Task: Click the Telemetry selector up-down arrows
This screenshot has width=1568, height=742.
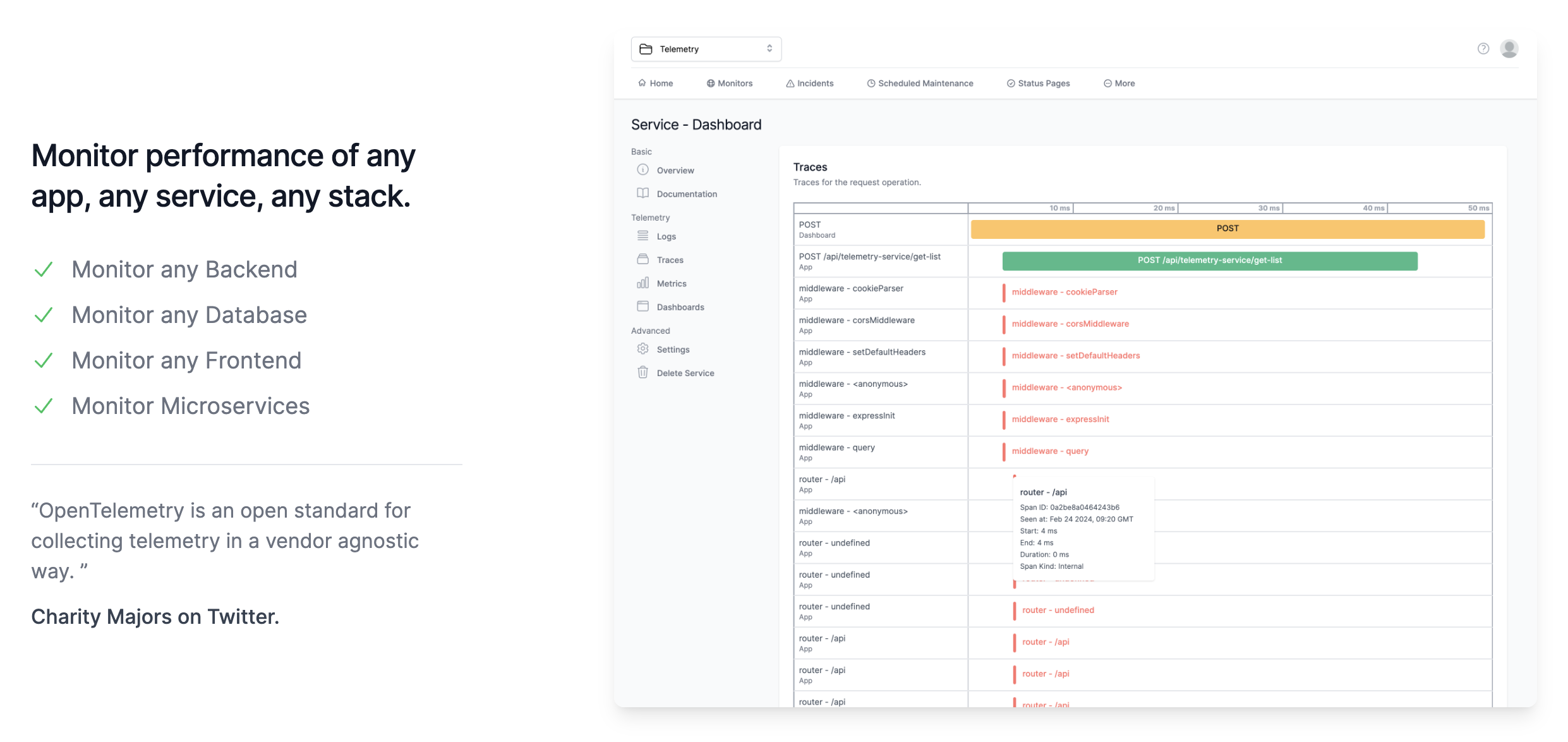Action: (769, 49)
